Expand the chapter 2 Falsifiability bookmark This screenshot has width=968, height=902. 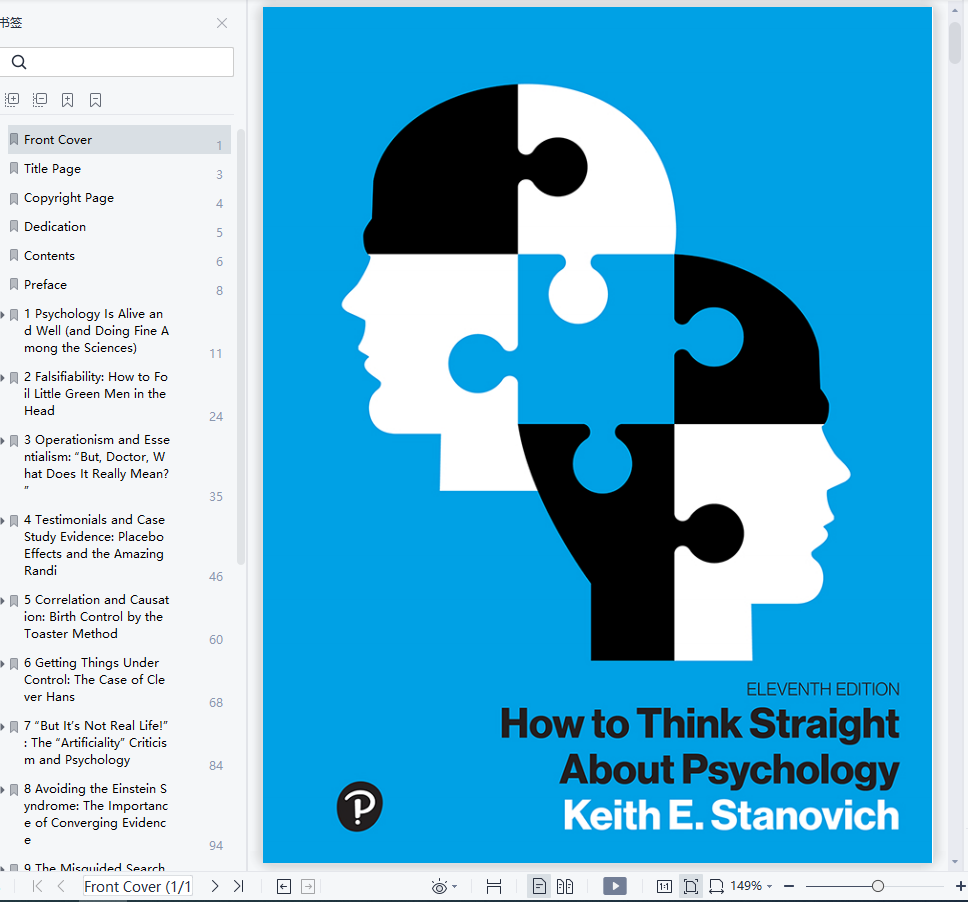(2, 378)
